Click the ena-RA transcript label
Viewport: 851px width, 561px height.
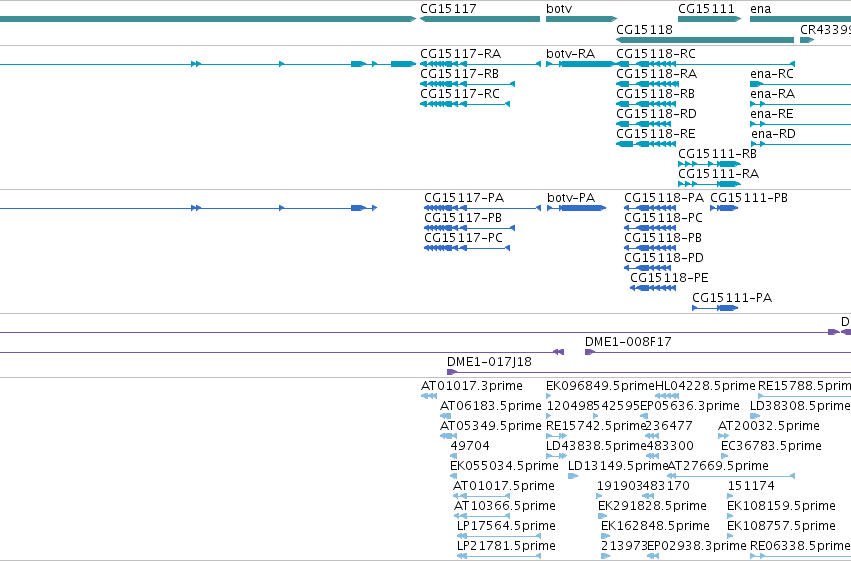pos(772,94)
